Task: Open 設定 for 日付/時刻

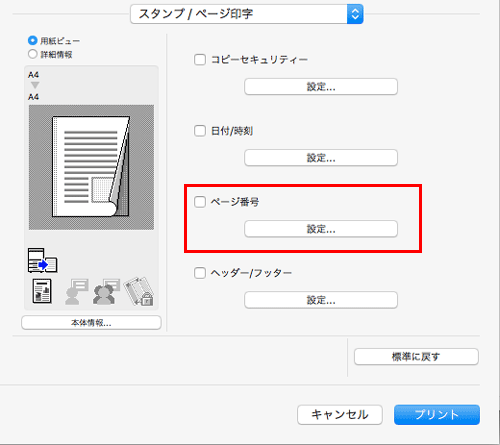Action: click(x=321, y=158)
